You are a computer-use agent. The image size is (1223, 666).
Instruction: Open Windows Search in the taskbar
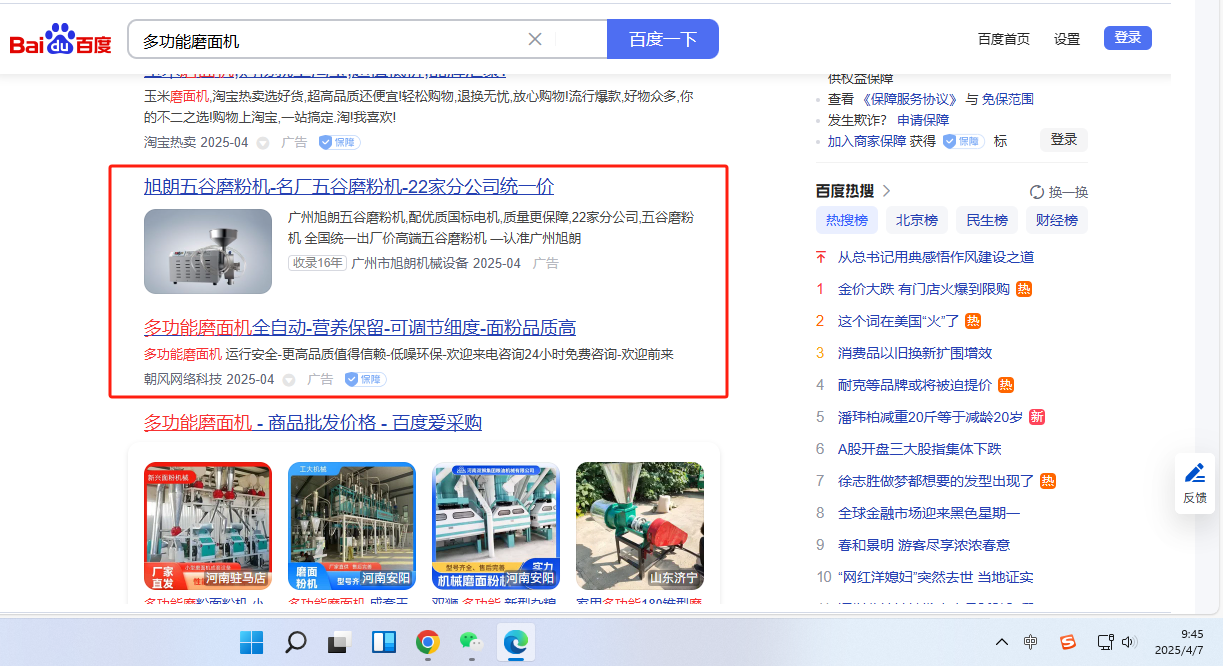pos(296,642)
